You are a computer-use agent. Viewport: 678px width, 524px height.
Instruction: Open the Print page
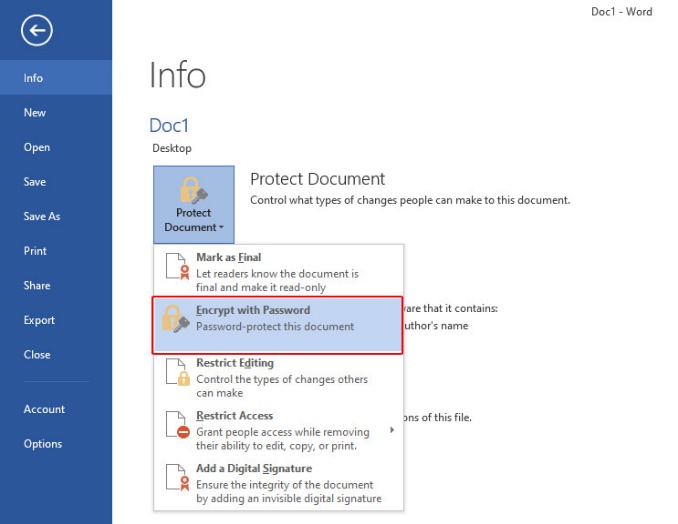pos(56,251)
